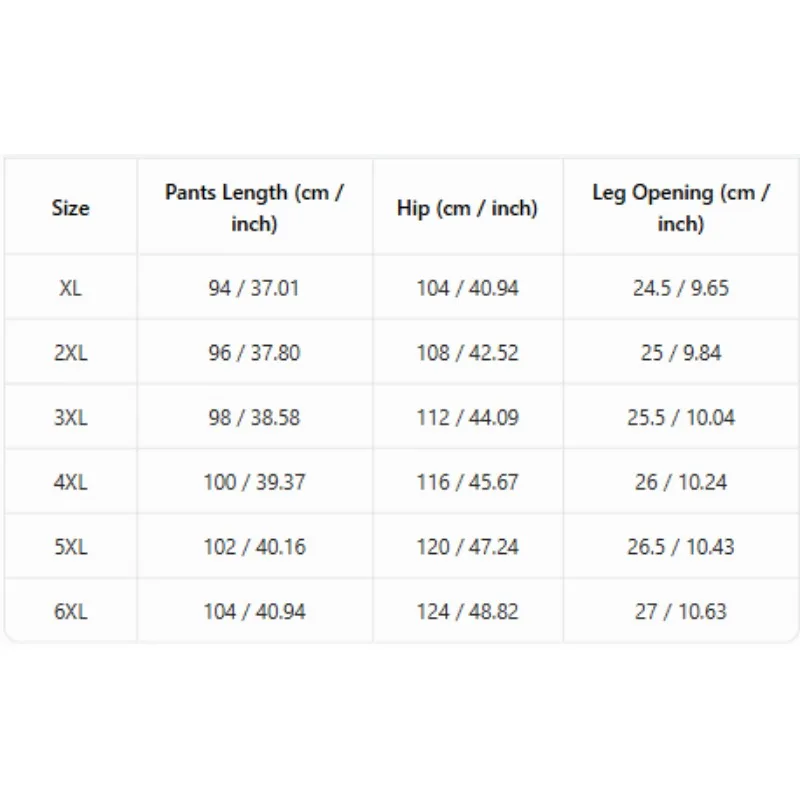Select the 6XL size row label
The image size is (800, 800).
[x=70, y=611]
